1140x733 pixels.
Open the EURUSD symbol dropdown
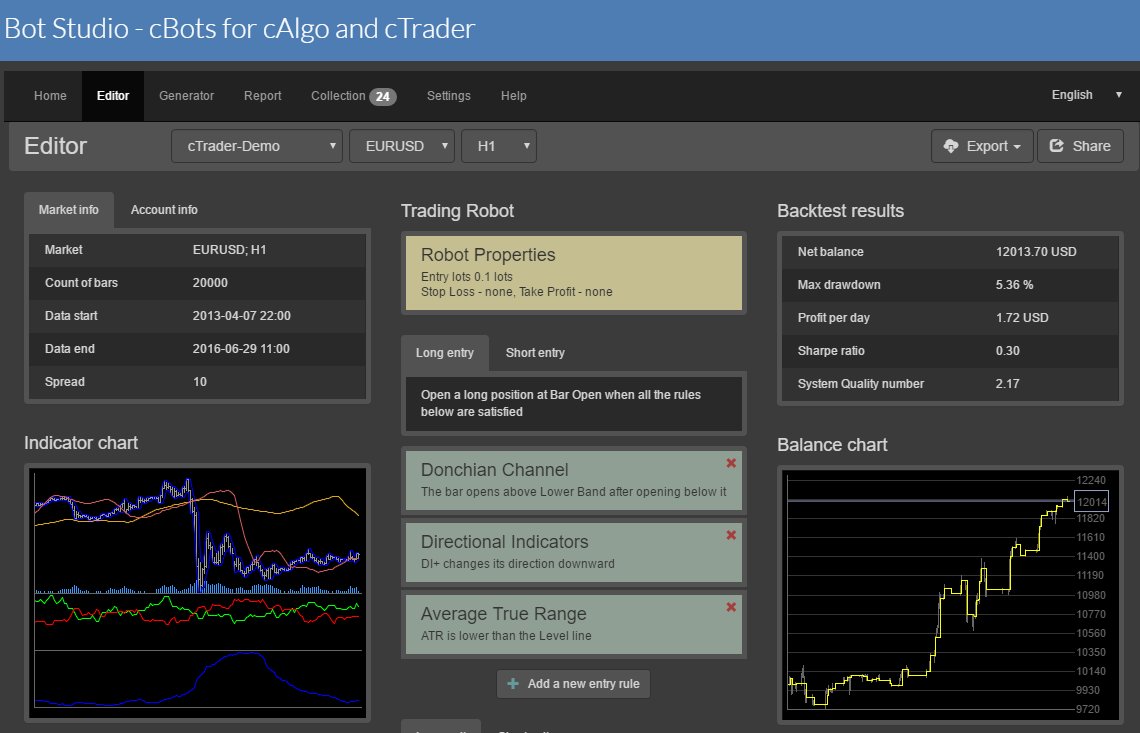point(402,146)
